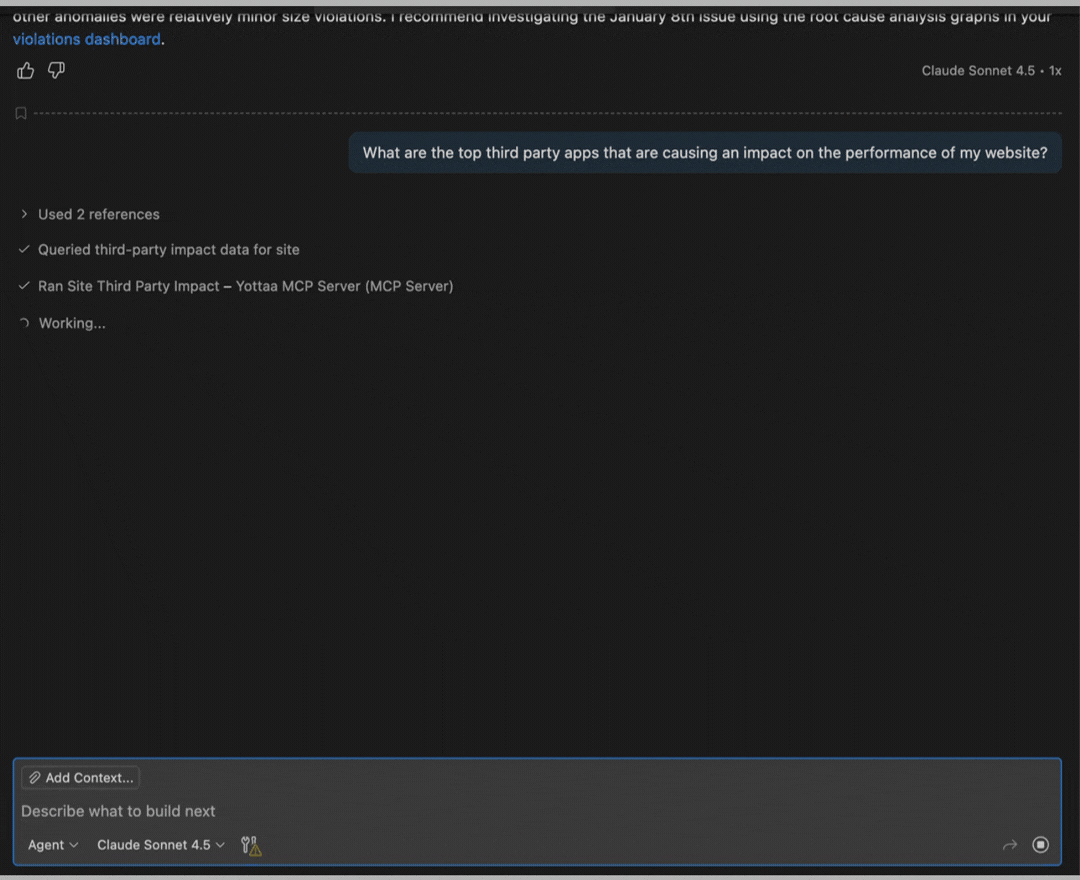Click the checkpoint bookmark icon

point(21,113)
